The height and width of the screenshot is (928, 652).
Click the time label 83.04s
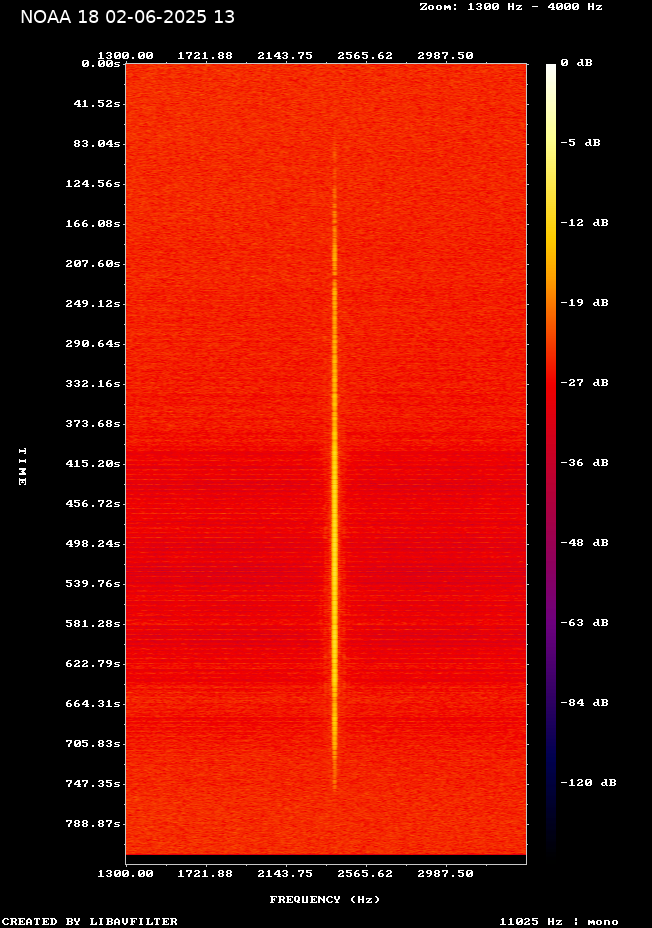(x=97, y=143)
